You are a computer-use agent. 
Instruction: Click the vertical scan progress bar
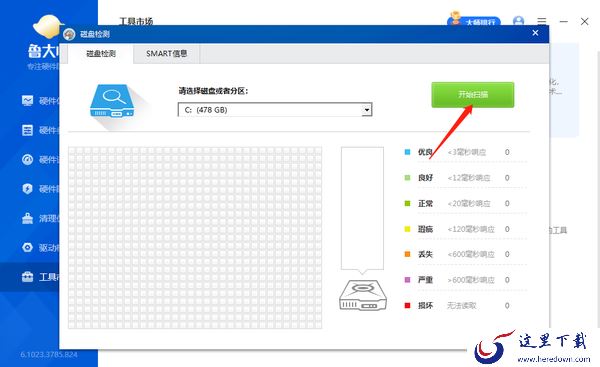362,208
